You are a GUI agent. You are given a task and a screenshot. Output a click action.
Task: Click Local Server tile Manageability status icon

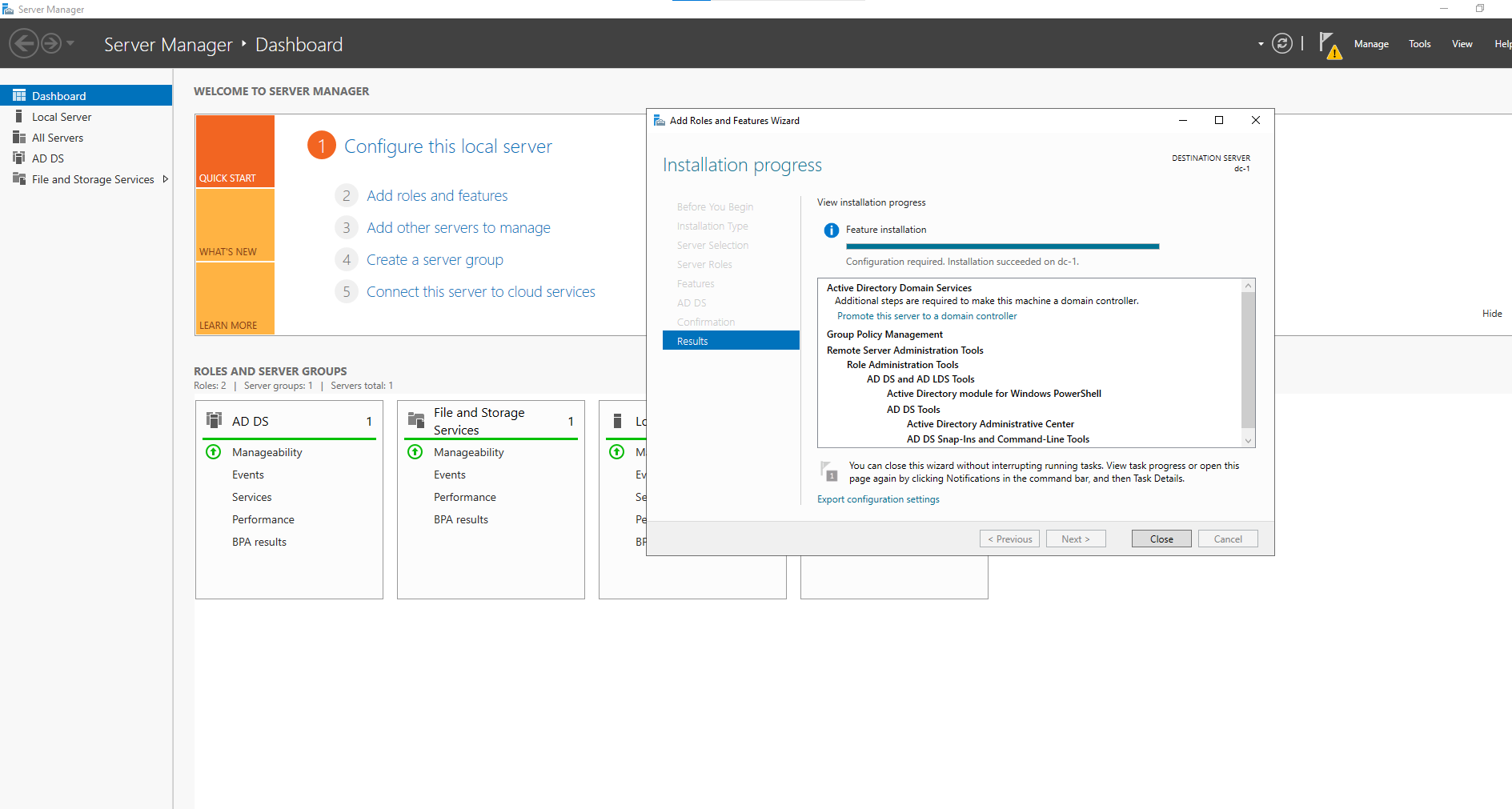[x=617, y=452]
